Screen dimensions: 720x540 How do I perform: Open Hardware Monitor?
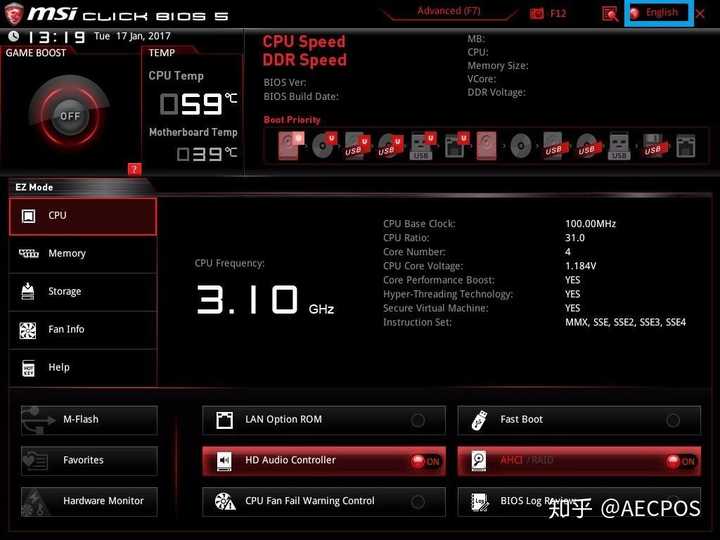89,501
